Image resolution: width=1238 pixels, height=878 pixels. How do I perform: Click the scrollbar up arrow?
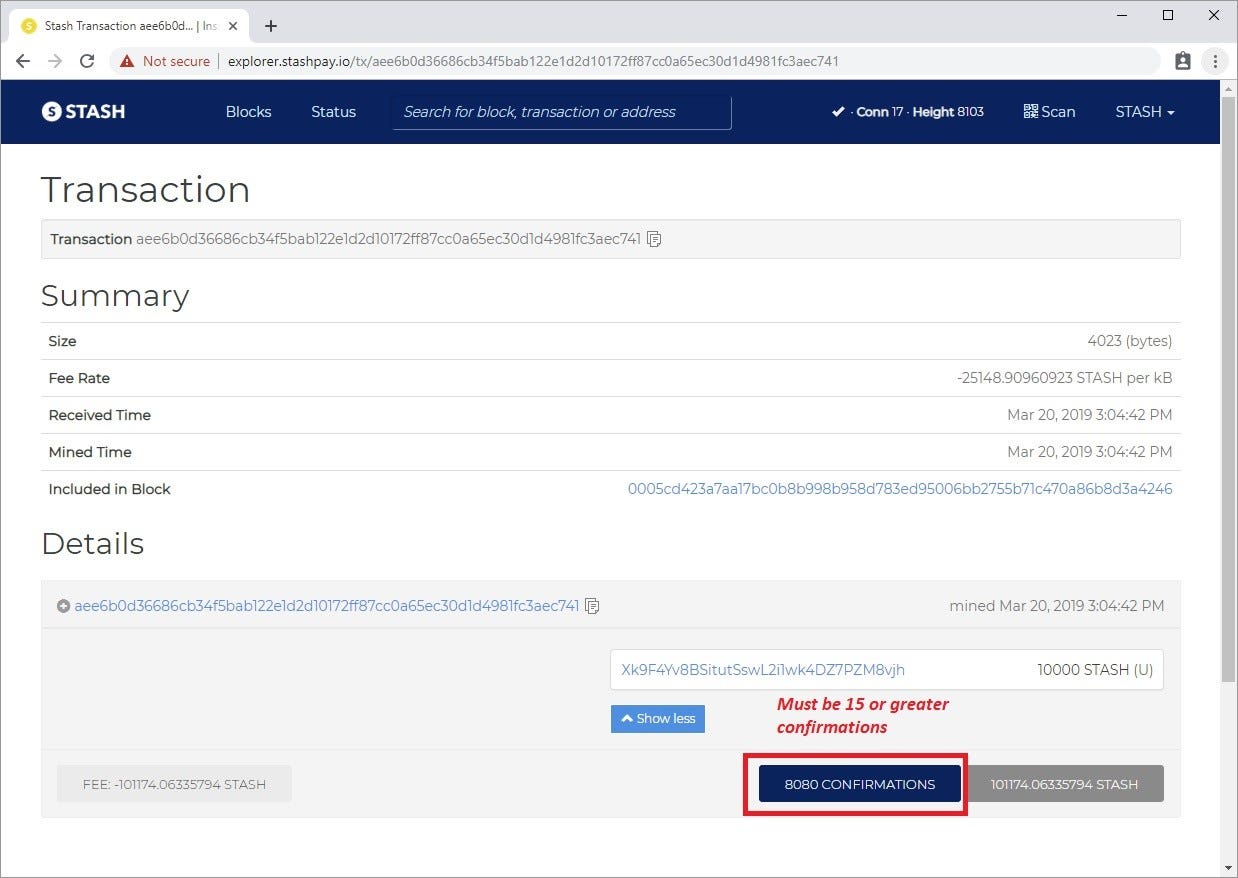click(1229, 88)
